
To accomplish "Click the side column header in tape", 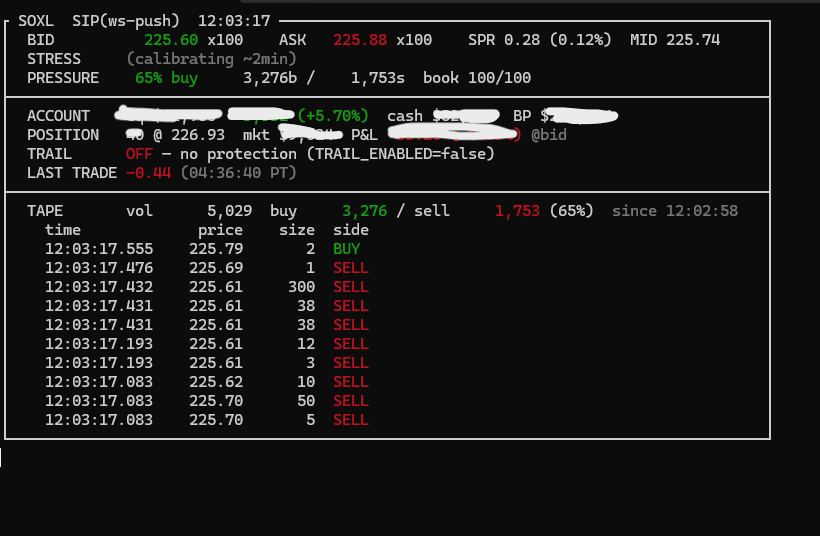I will pyautogui.click(x=351, y=230).
